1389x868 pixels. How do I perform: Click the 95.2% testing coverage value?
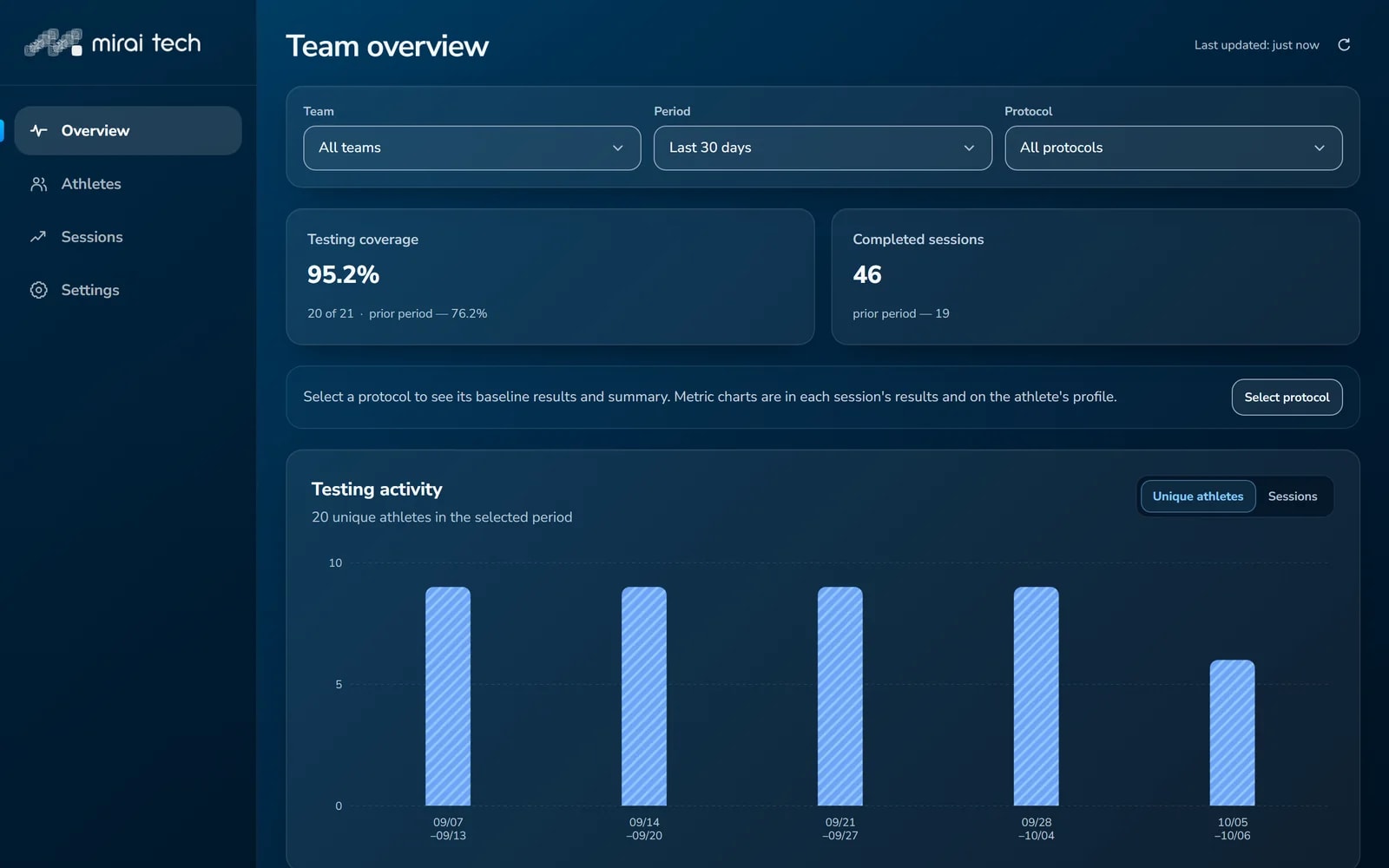(343, 275)
